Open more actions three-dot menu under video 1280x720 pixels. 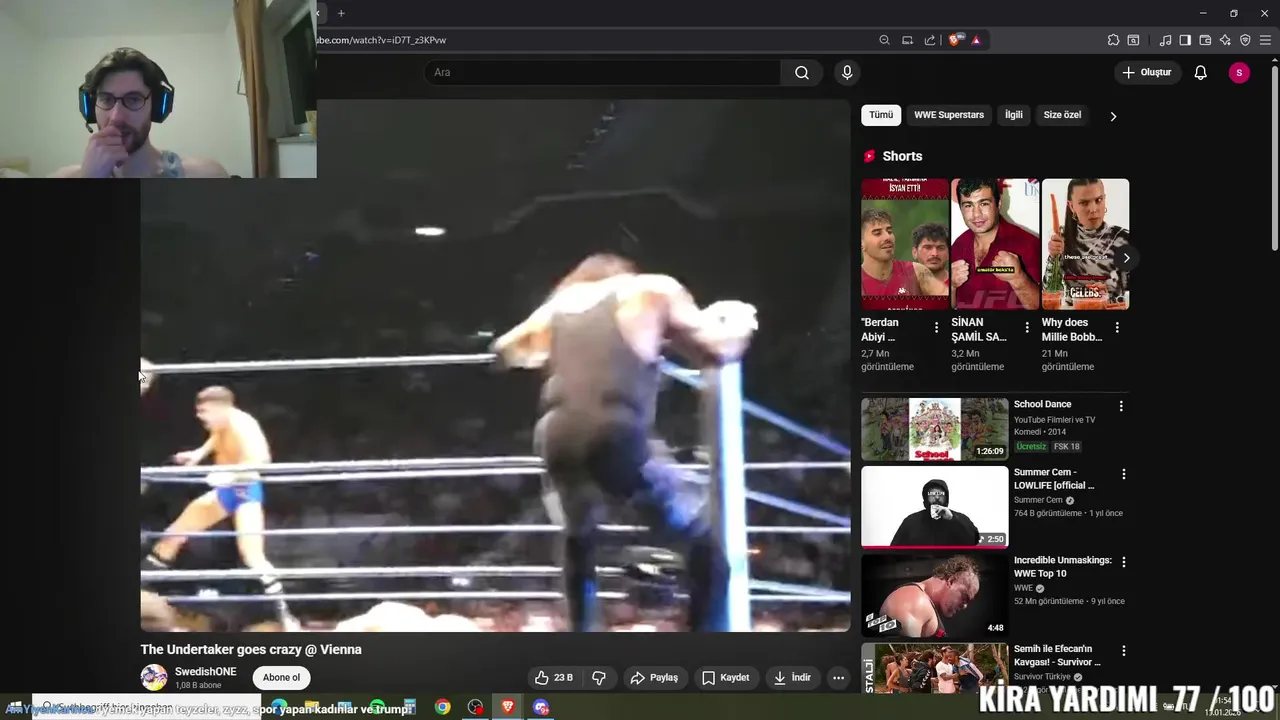click(838, 678)
